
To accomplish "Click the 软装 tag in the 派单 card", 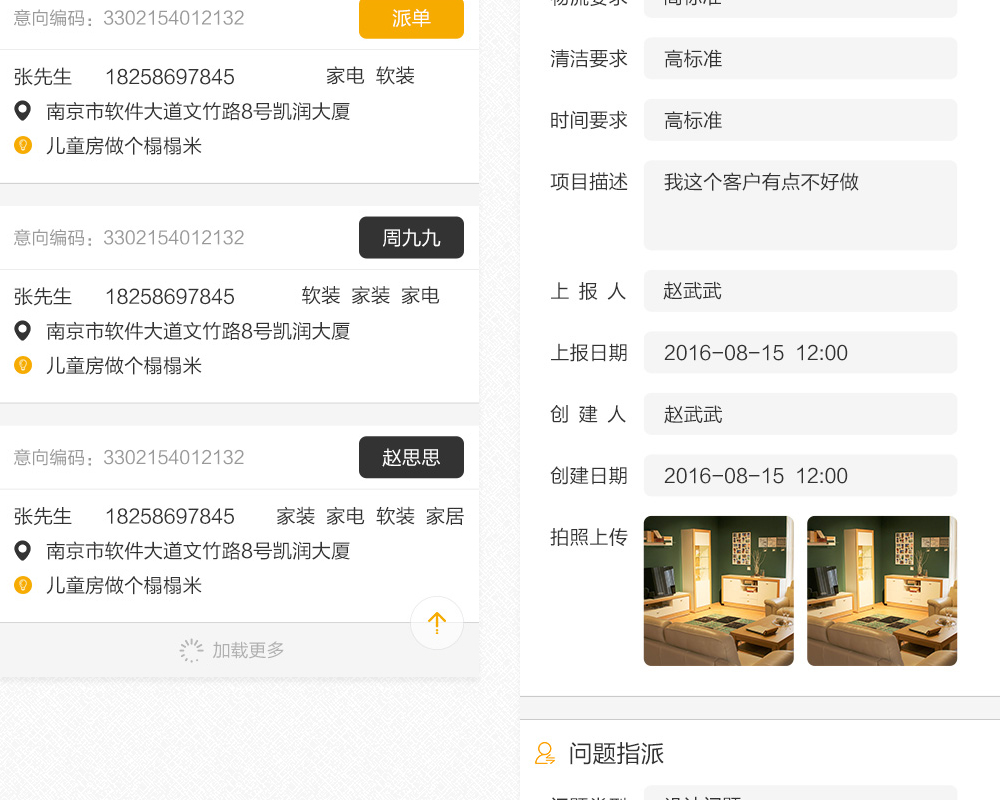I will click(395, 76).
